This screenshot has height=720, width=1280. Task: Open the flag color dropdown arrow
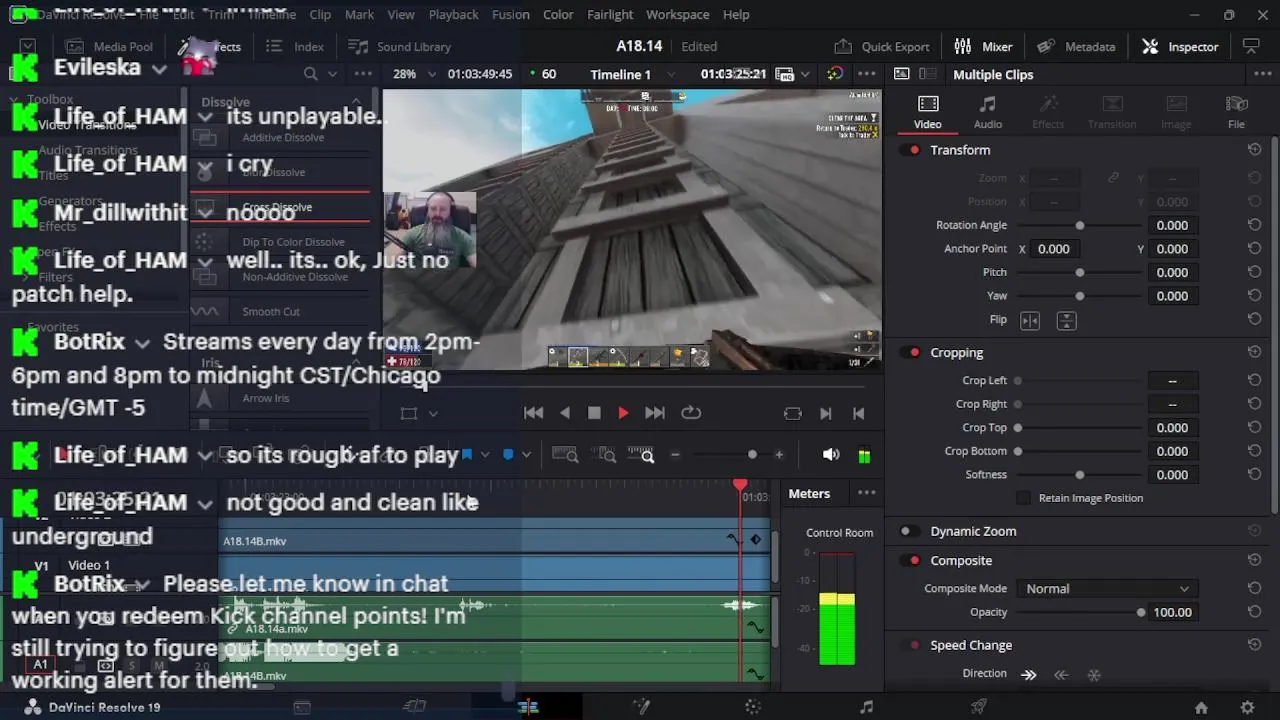coord(485,455)
